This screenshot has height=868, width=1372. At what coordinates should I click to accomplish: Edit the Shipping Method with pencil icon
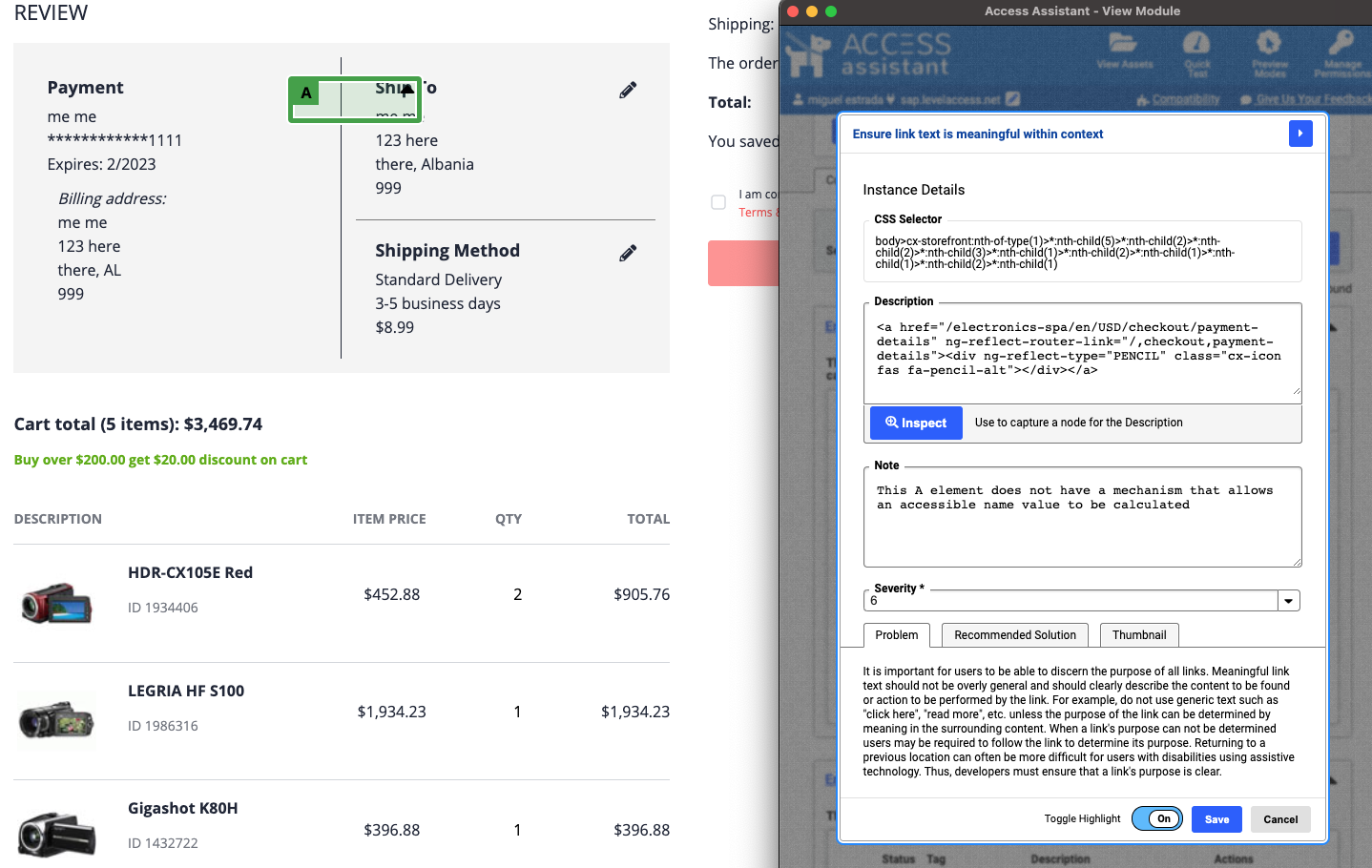pyautogui.click(x=628, y=253)
